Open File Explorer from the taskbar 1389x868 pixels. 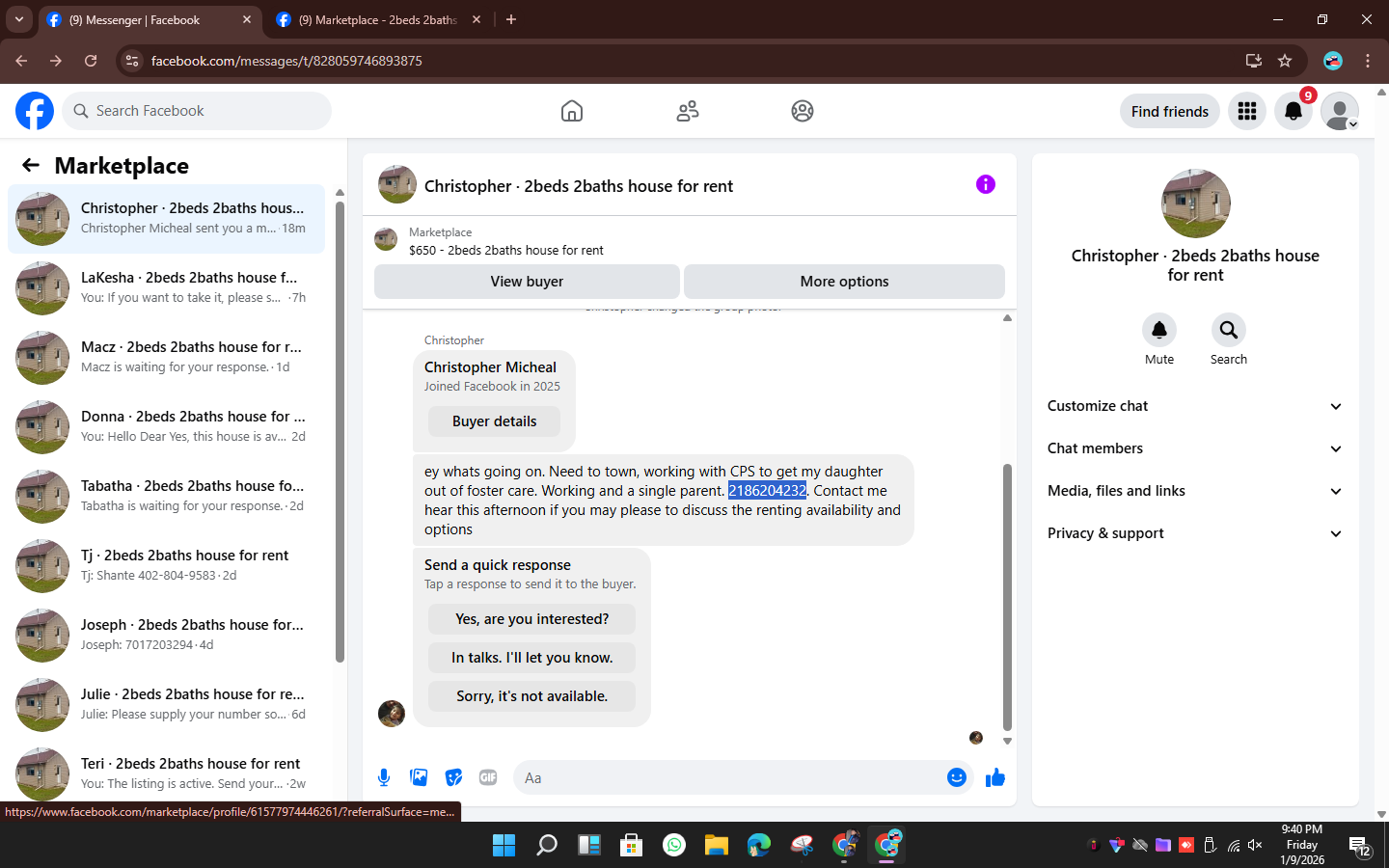pos(717,845)
